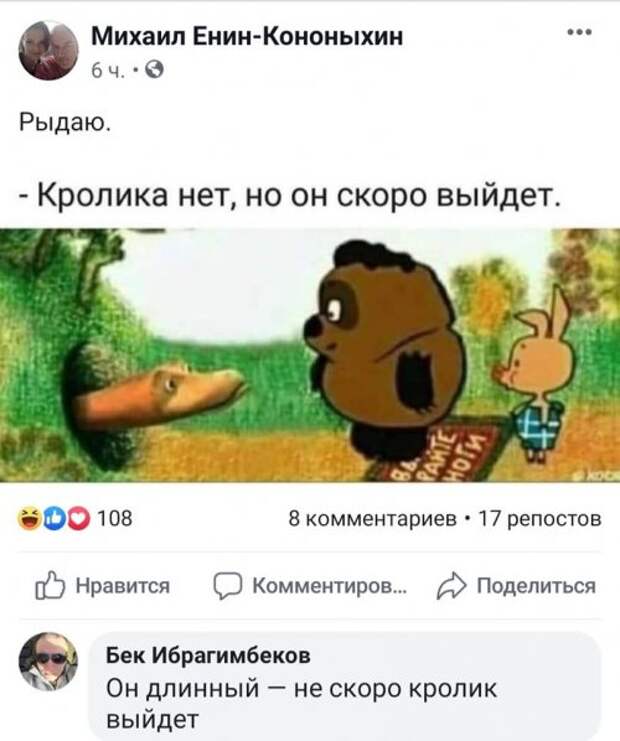The height and width of the screenshot is (741, 620).
Task: Click the blue thumbs-up reaction icon
Action: (54, 519)
